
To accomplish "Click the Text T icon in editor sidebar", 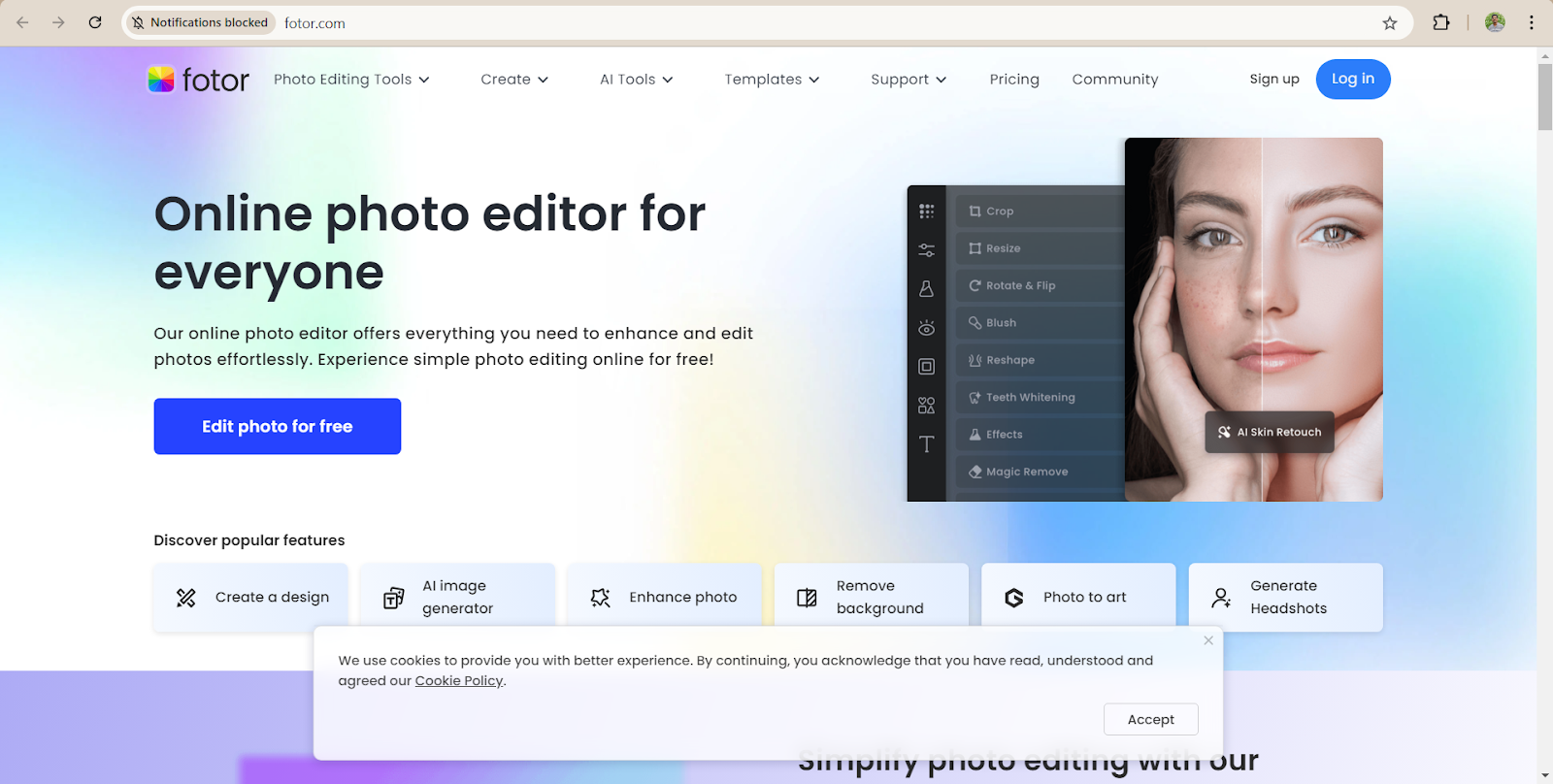I will coord(927,444).
